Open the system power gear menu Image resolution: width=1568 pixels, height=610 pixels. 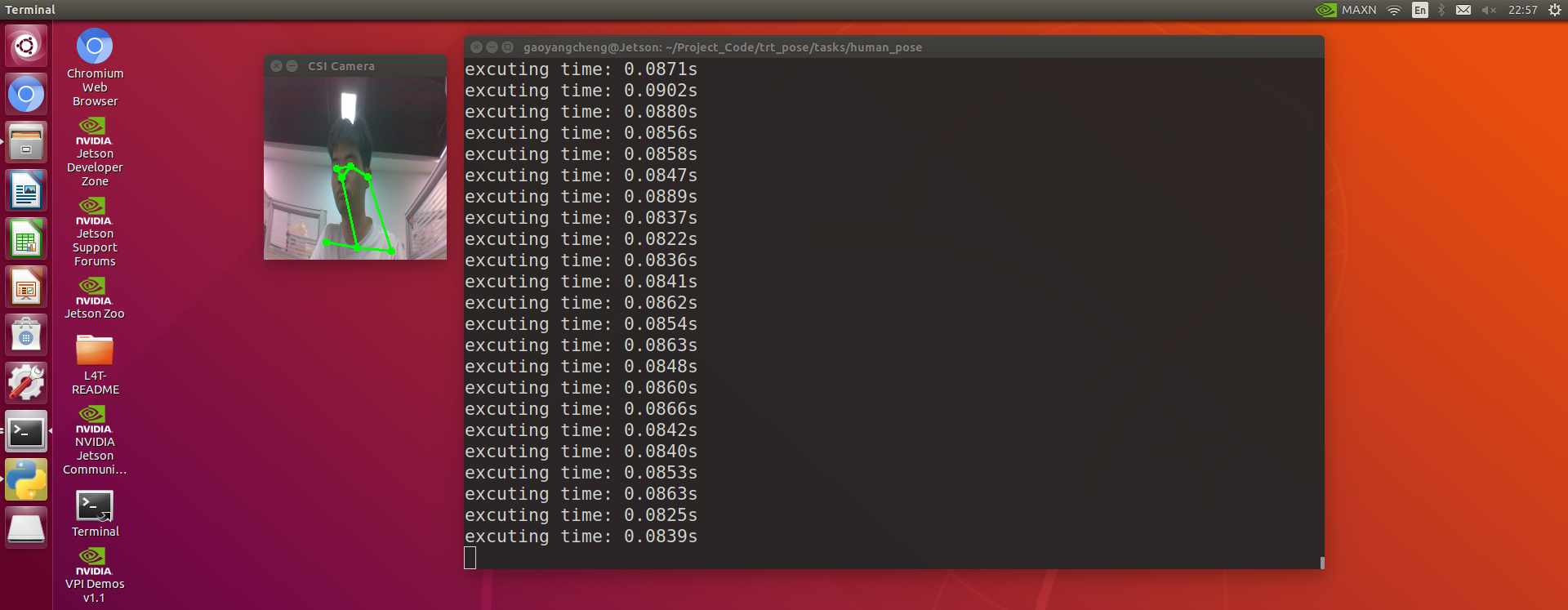pyautogui.click(x=1555, y=10)
